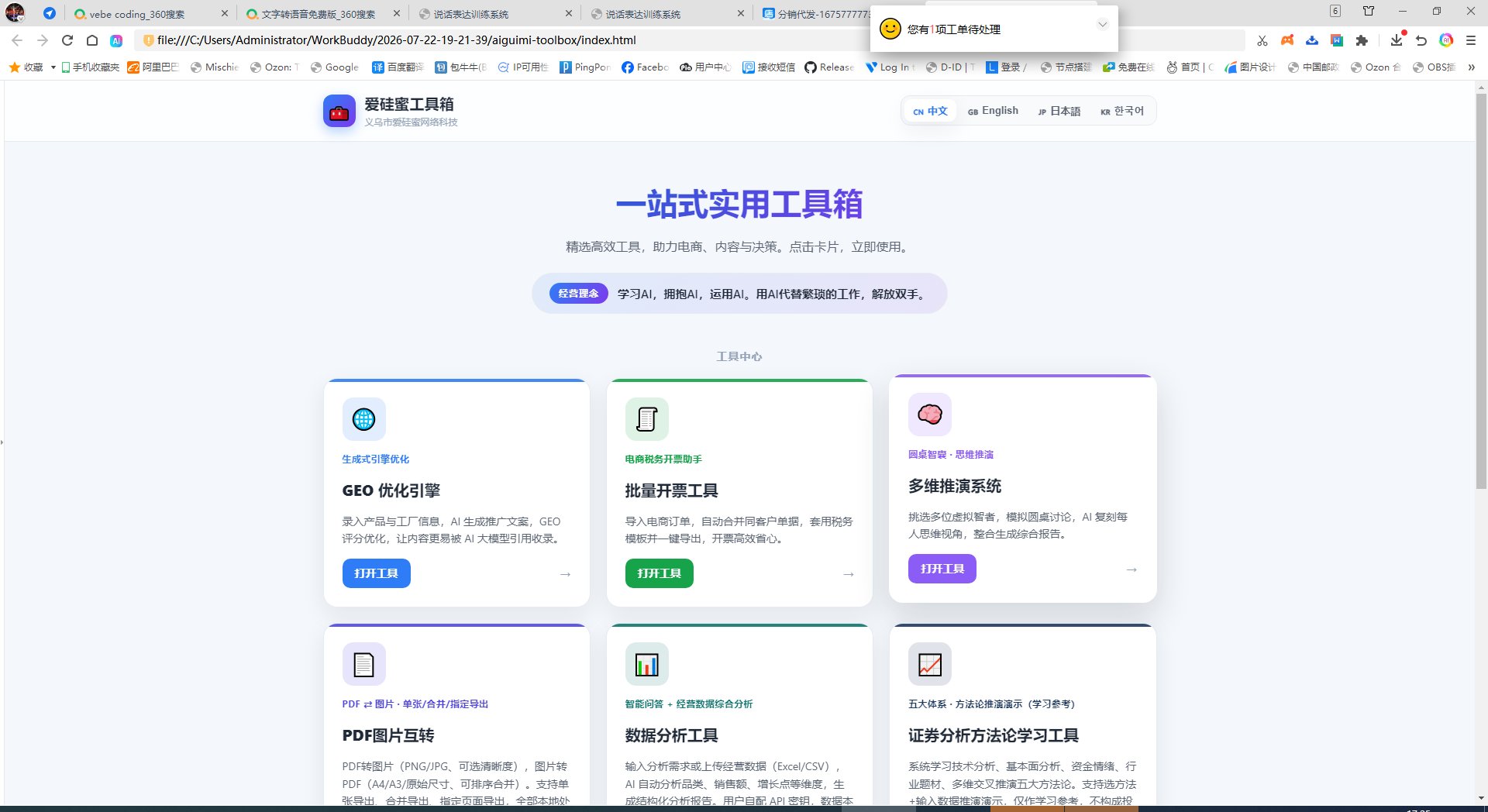Go to the browser home page icon
Screen dimensions: 1488x812
pos(92,40)
